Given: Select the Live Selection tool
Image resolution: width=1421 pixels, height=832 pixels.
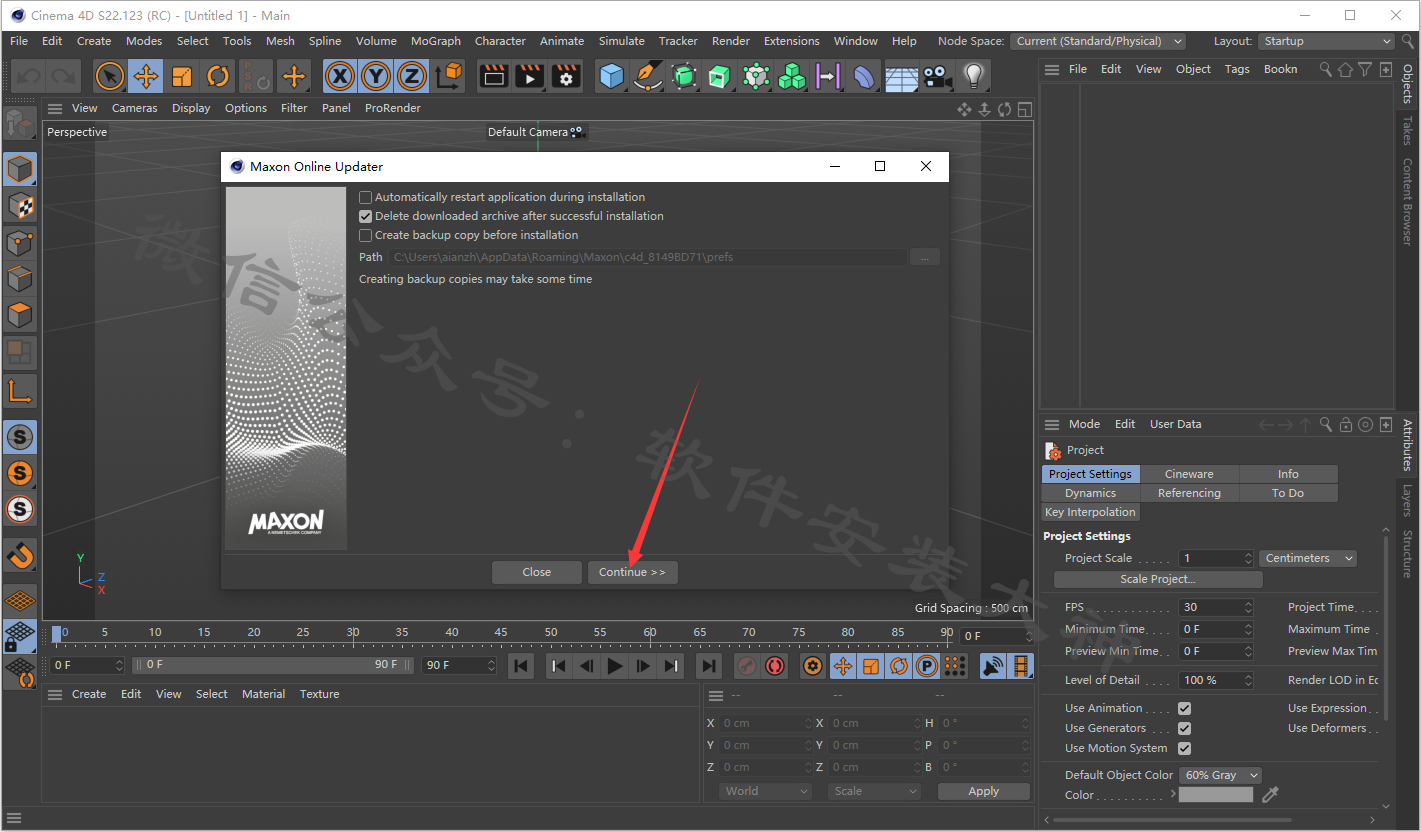Looking at the screenshot, I should click(110, 76).
